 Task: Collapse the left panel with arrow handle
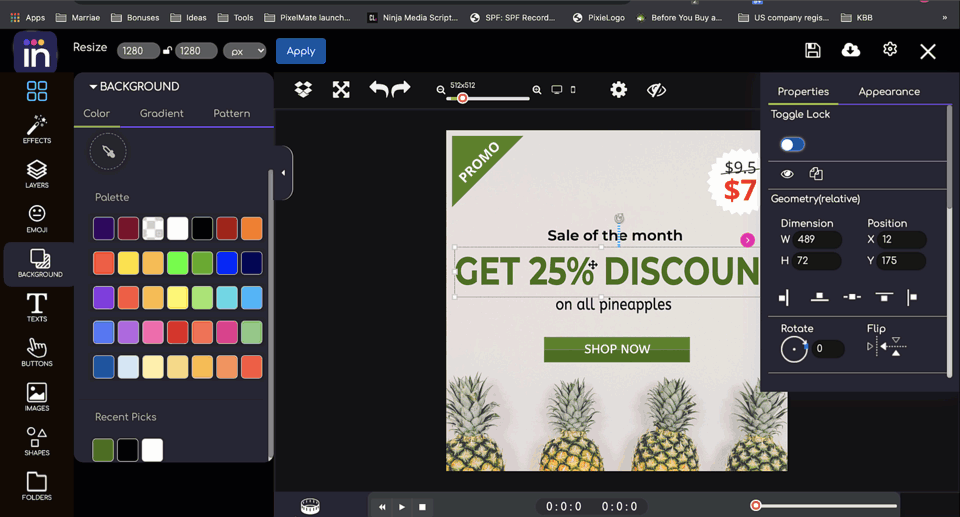pos(283,173)
